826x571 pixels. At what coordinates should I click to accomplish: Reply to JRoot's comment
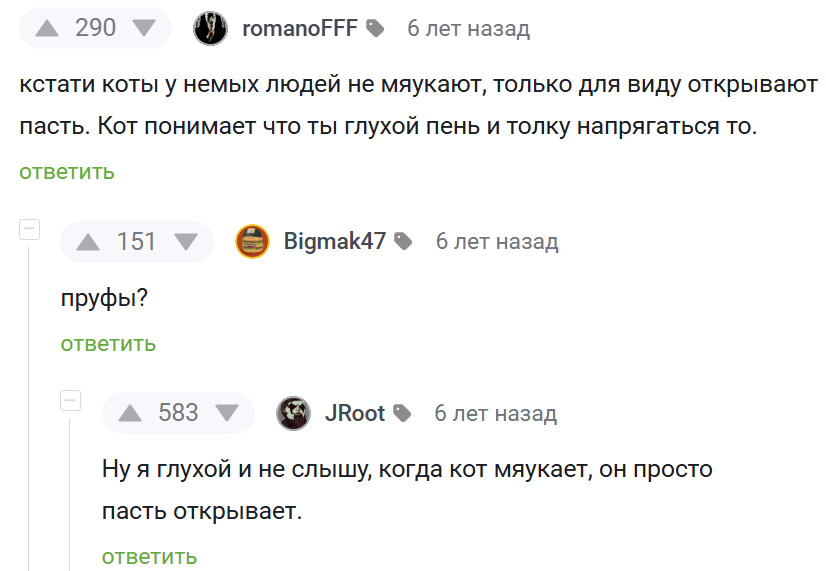pos(149,557)
